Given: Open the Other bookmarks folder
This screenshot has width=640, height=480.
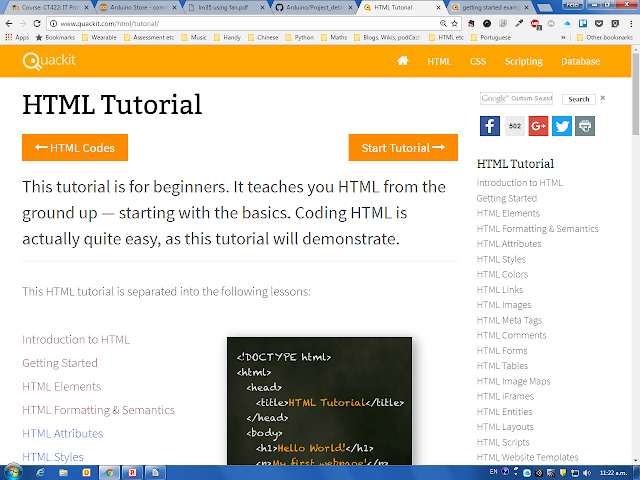Looking at the screenshot, I should pos(605,38).
